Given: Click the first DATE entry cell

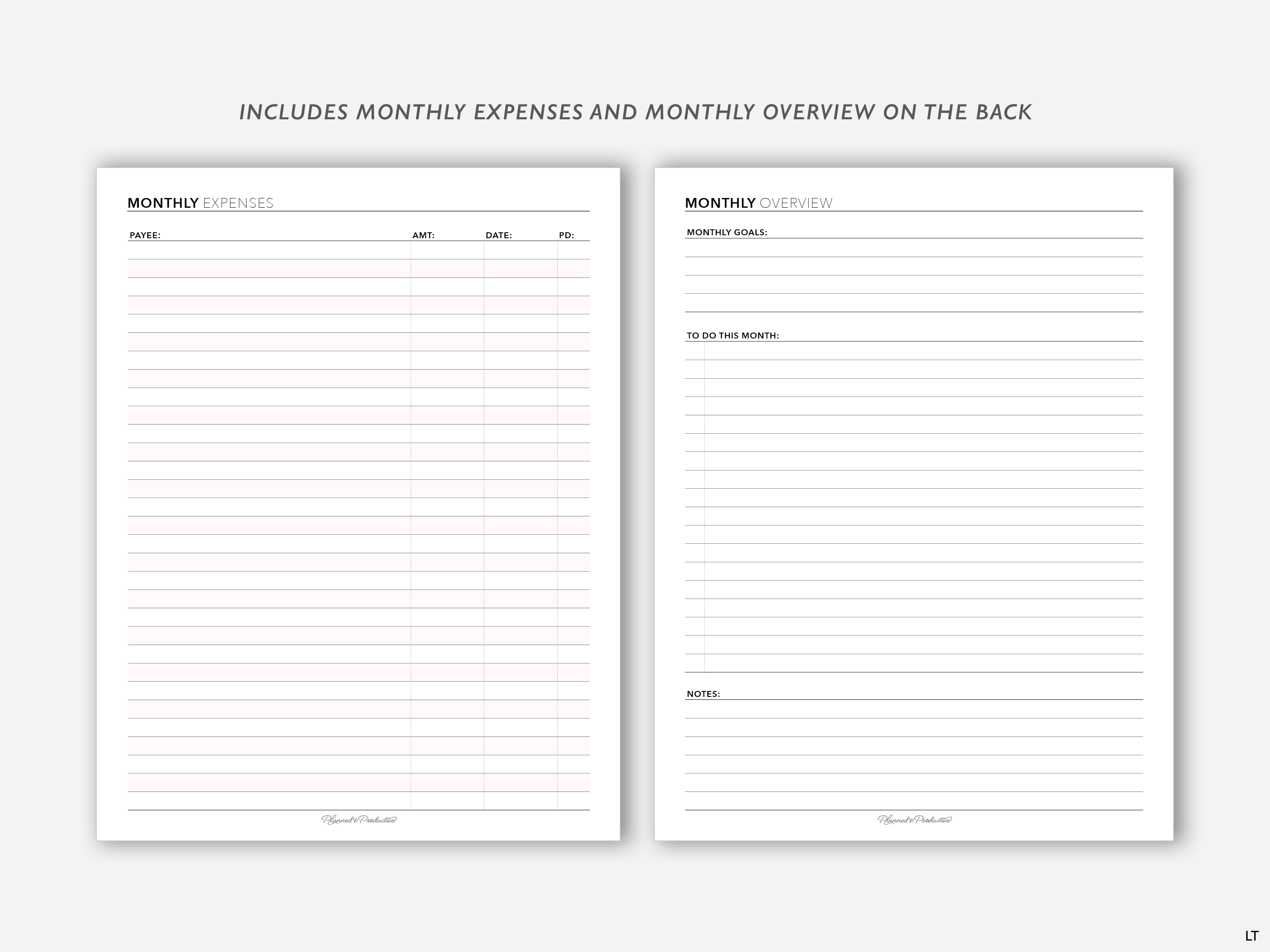Looking at the screenshot, I should point(520,250).
